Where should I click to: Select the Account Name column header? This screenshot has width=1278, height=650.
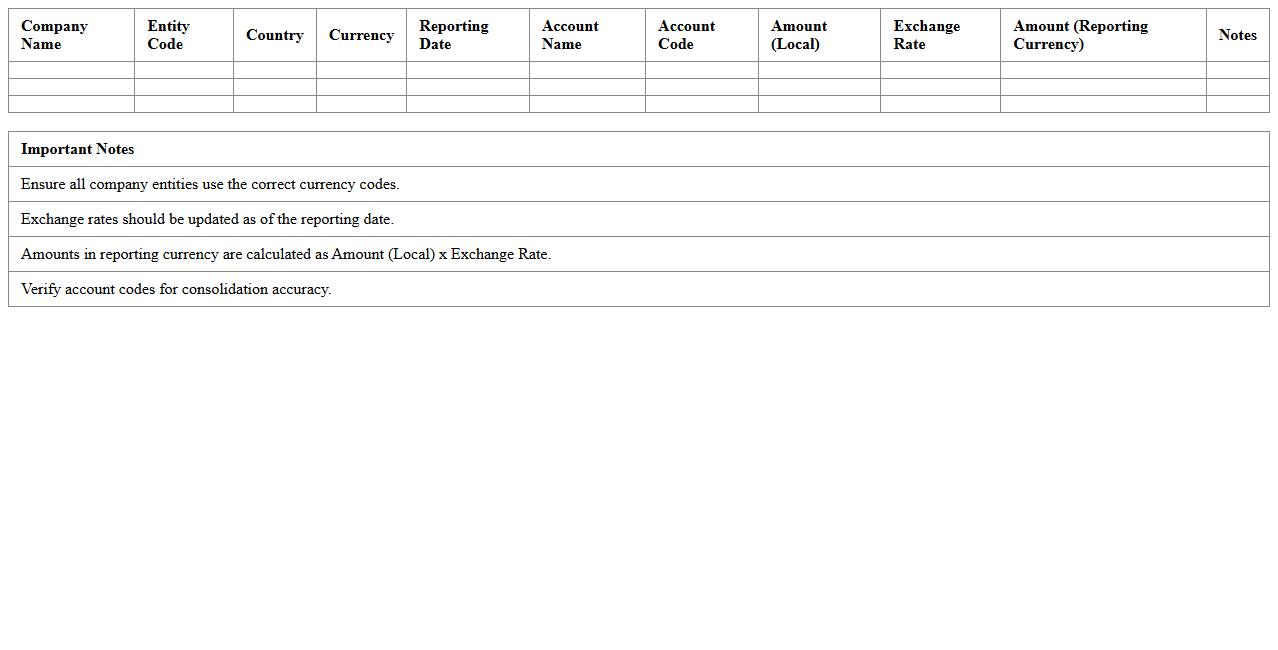[570, 35]
